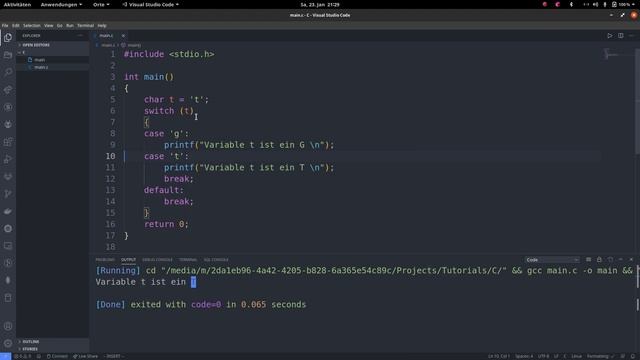The width and height of the screenshot is (640, 360).
Task: Clear the Output panel
Action: point(588,260)
